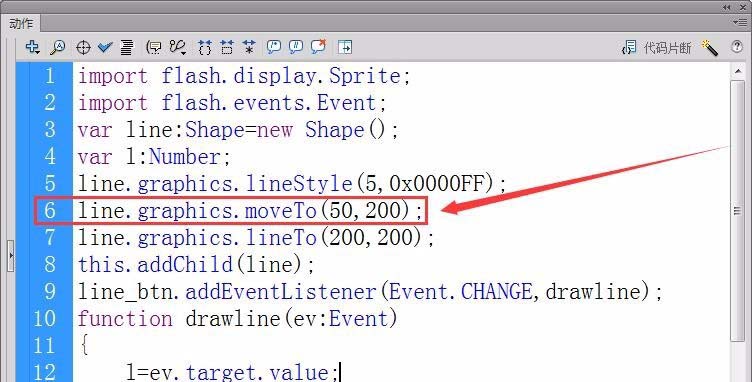Expand the left sidebar arrow handle

click(11, 256)
